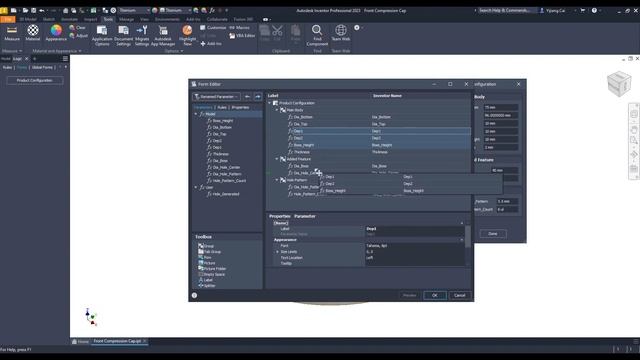Switch to Rules tab in Form Editor
This screenshot has height=360, width=640.
pyautogui.click(x=222, y=107)
